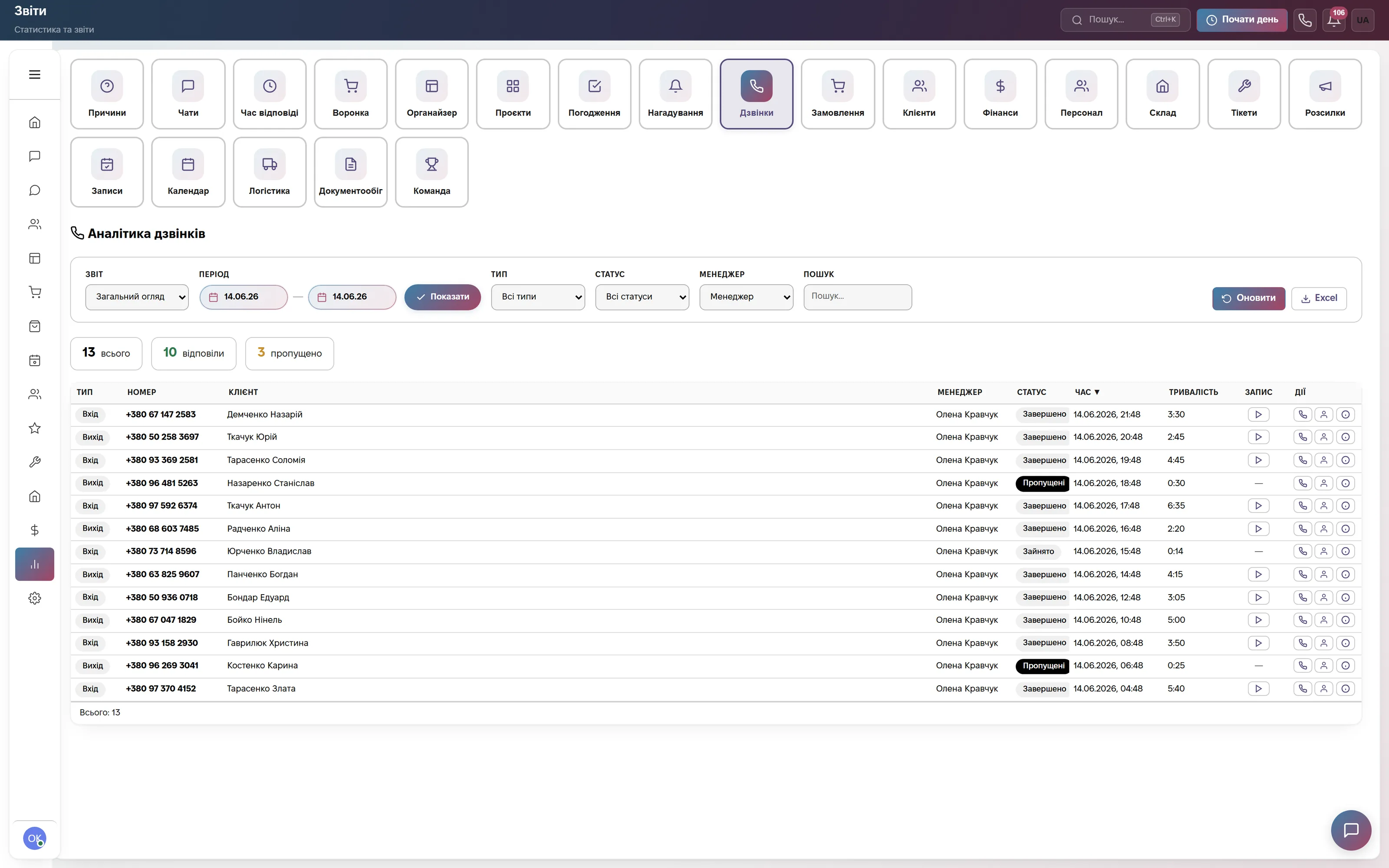Sort by the ЧАС column header
The image size is (1389, 868).
point(1087,392)
